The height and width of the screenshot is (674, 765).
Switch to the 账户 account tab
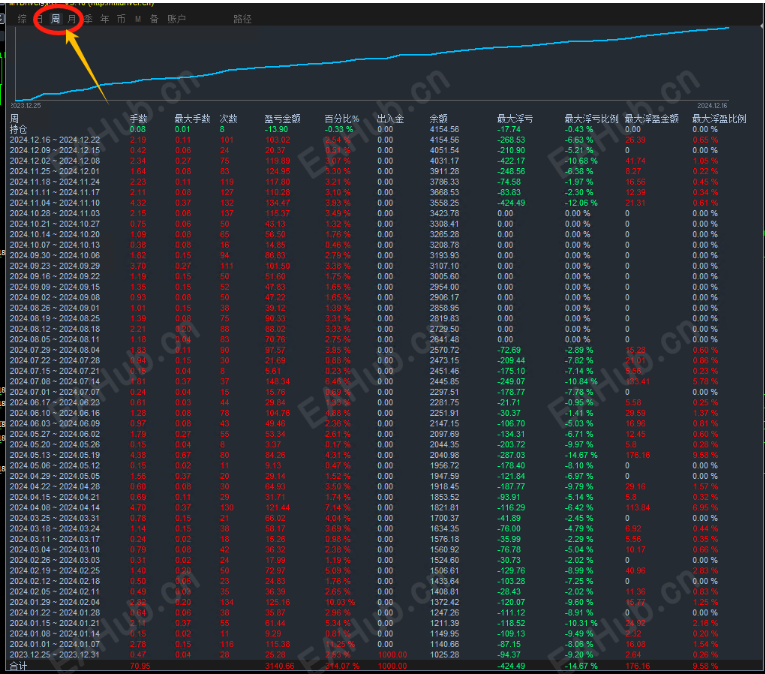point(176,19)
